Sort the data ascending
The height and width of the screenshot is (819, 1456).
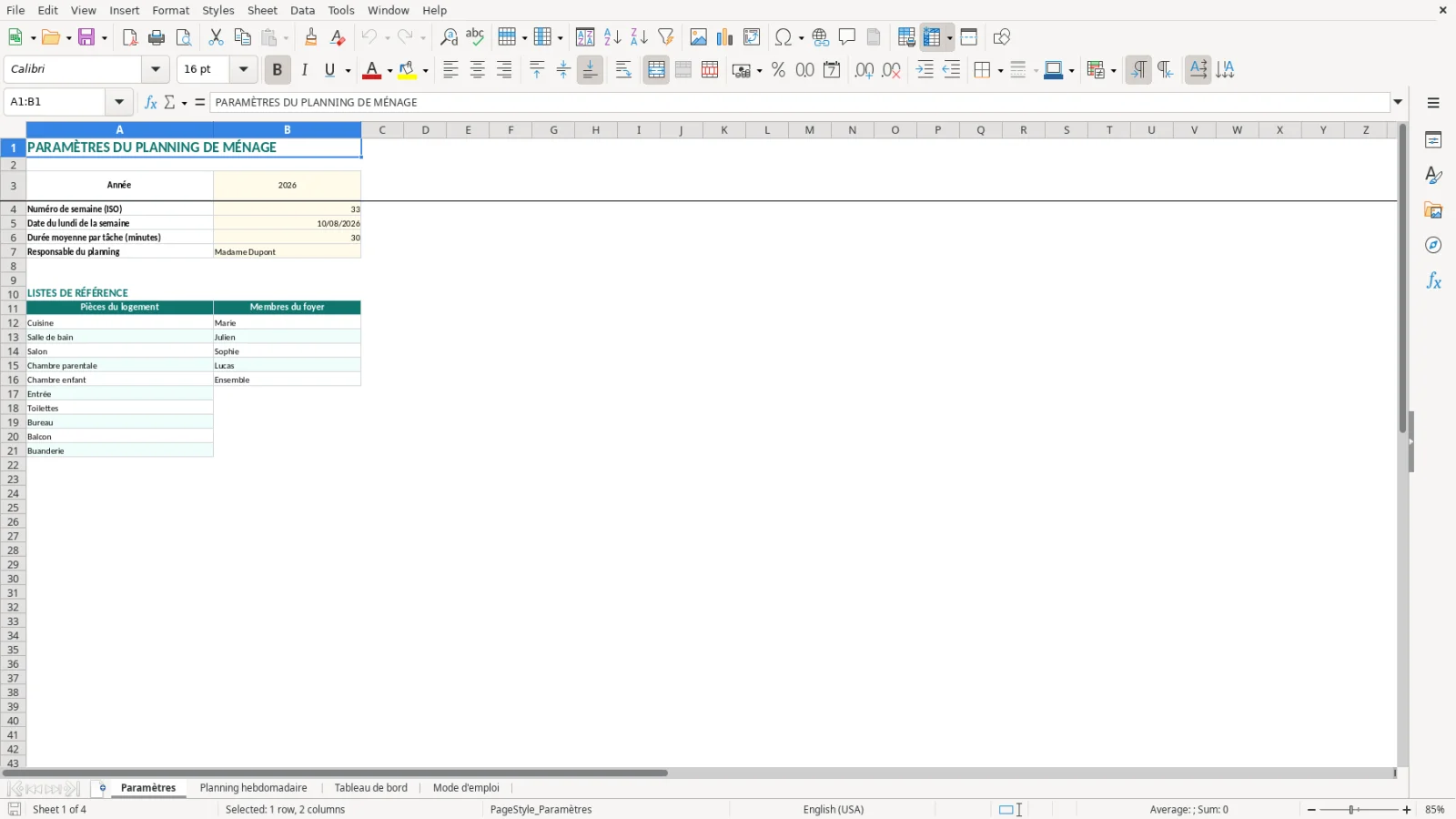pyautogui.click(x=612, y=37)
